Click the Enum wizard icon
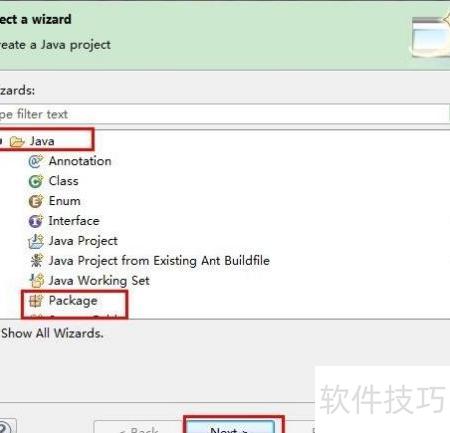Screen dimensions: 450x433 36,201
